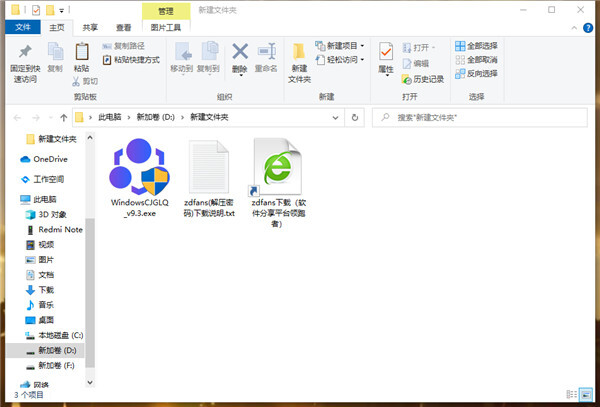Open the address bar history dropdown arrow

tap(336, 117)
